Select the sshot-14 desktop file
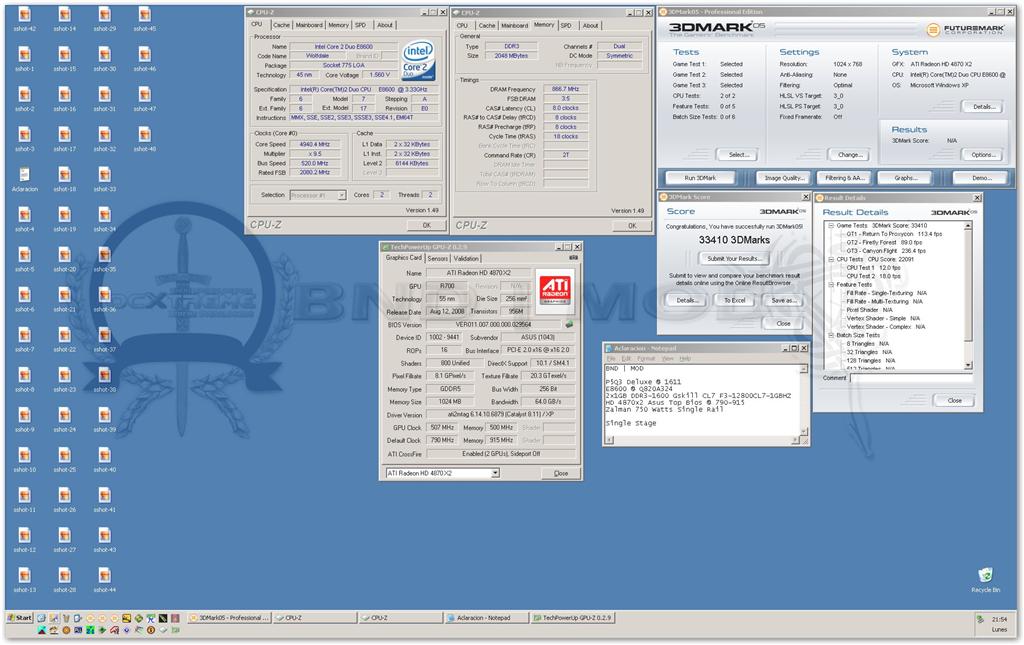Screen dimensions: 1024x645 (65, 20)
